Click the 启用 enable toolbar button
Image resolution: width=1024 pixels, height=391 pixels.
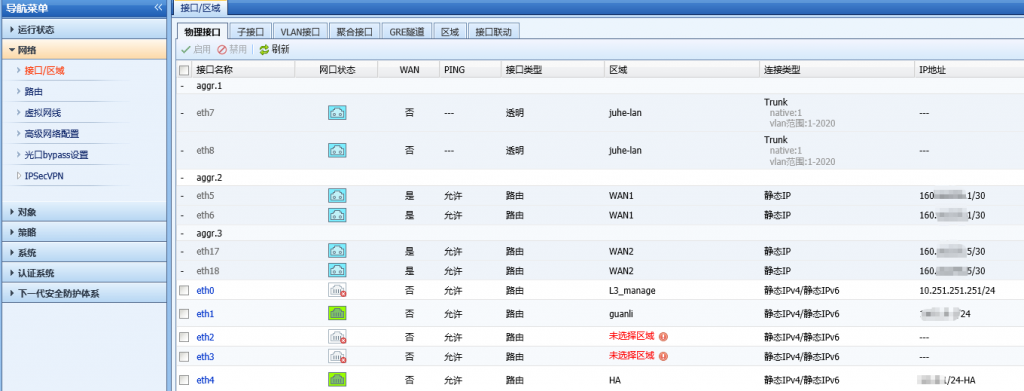pos(196,50)
